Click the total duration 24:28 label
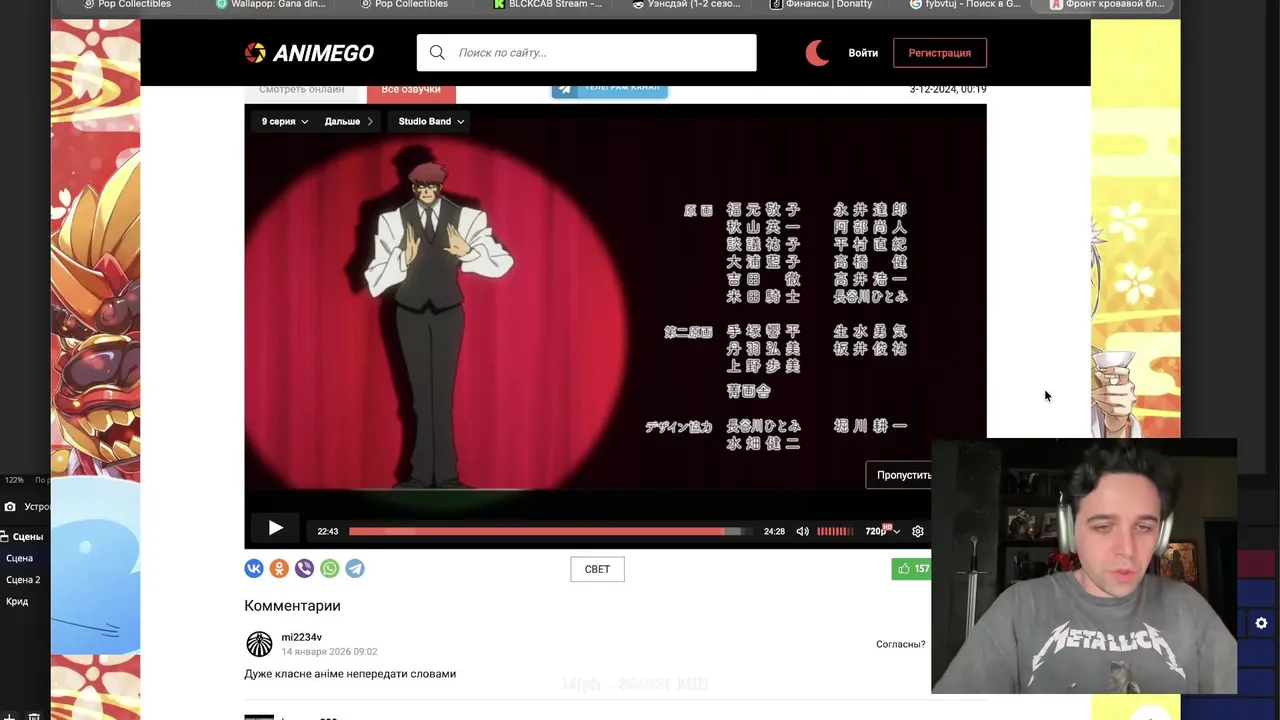This screenshot has width=1280, height=720. (x=774, y=532)
